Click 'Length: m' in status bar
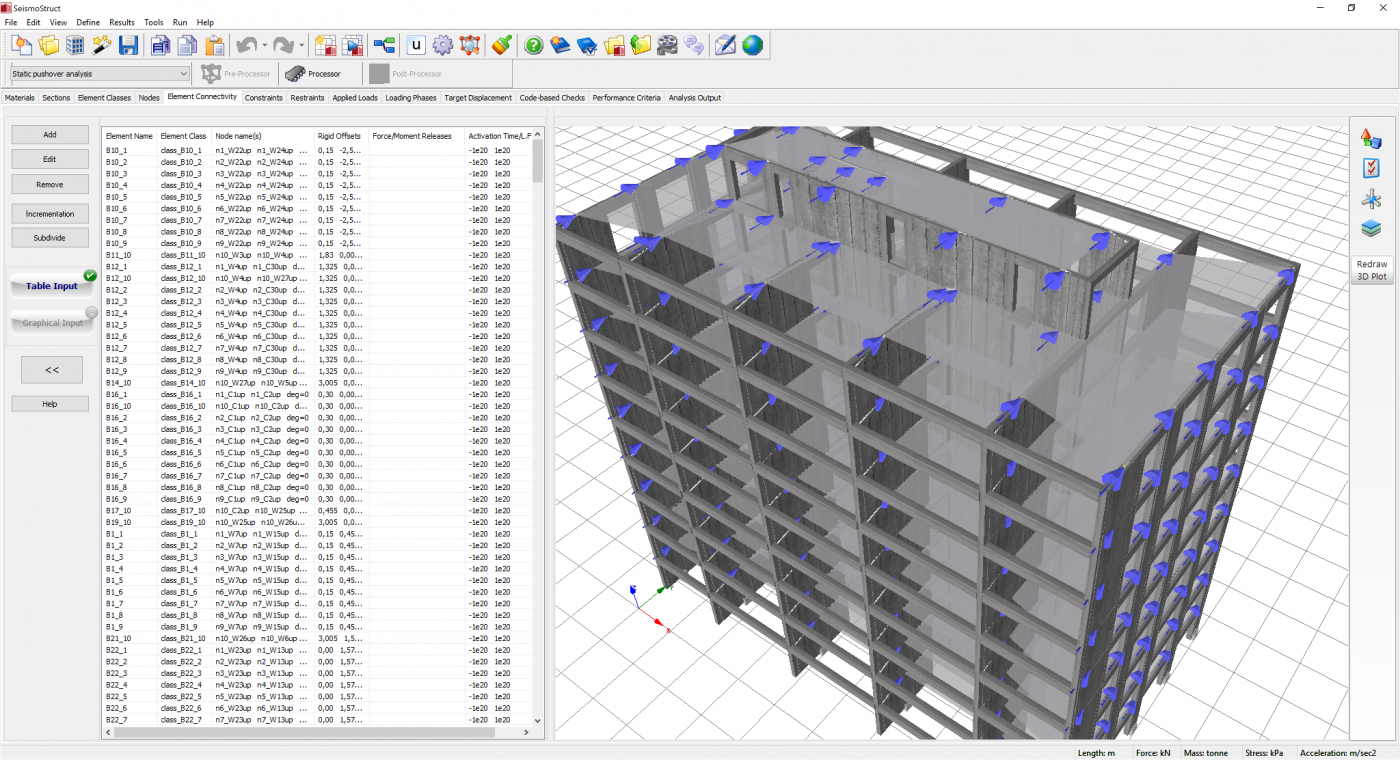 (1097, 752)
